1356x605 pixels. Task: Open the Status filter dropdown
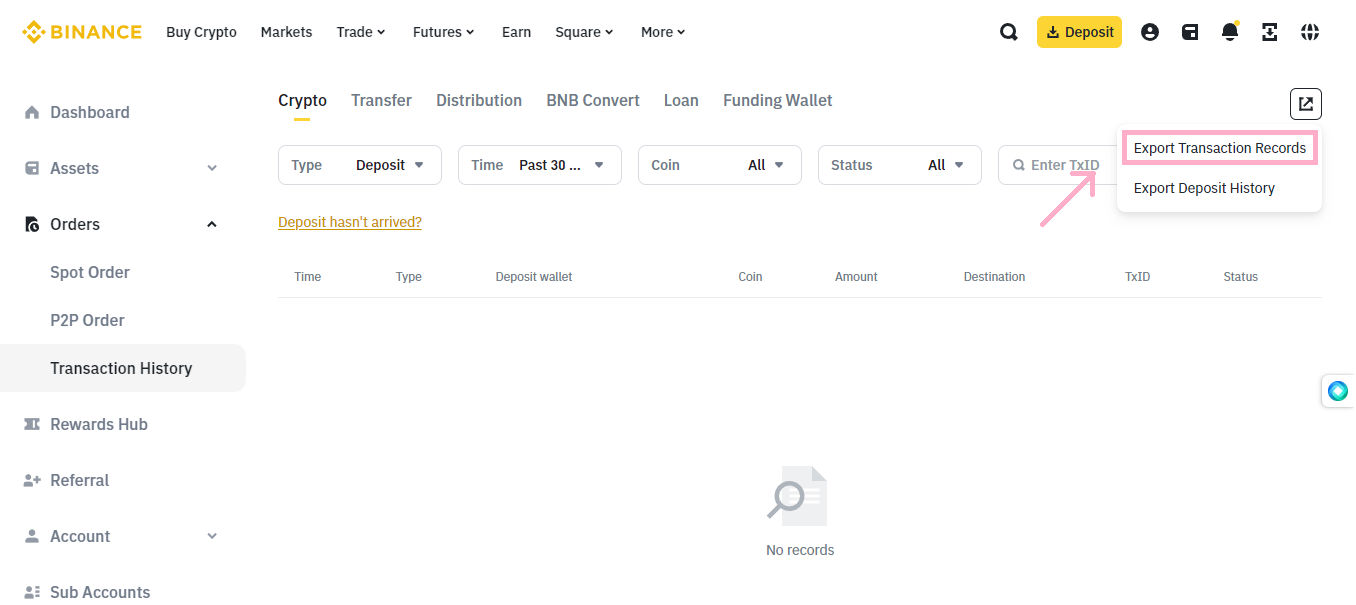tap(899, 164)
